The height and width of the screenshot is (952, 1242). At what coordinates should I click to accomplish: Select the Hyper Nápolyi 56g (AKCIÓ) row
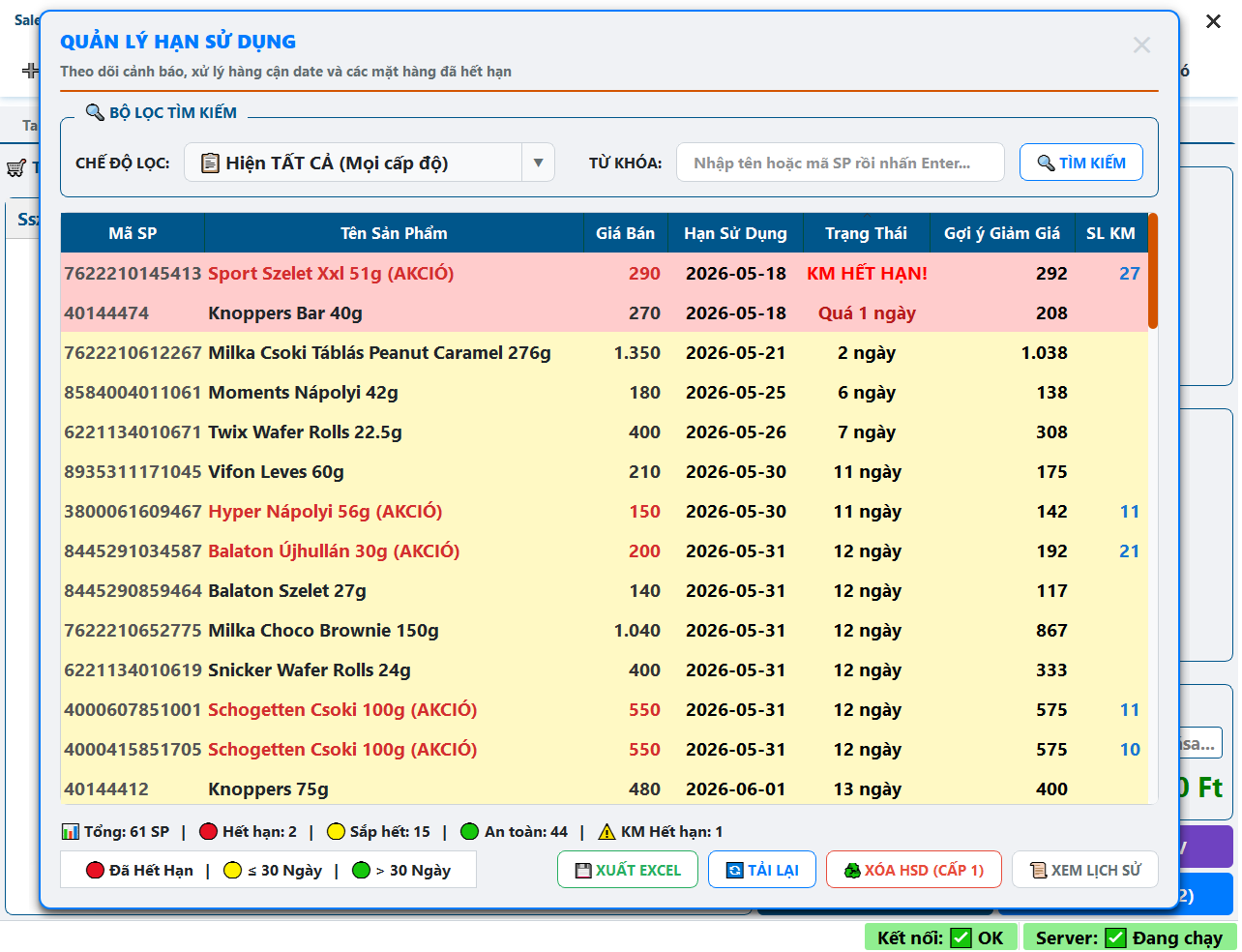pyautogui.click(x=605, y=512)
